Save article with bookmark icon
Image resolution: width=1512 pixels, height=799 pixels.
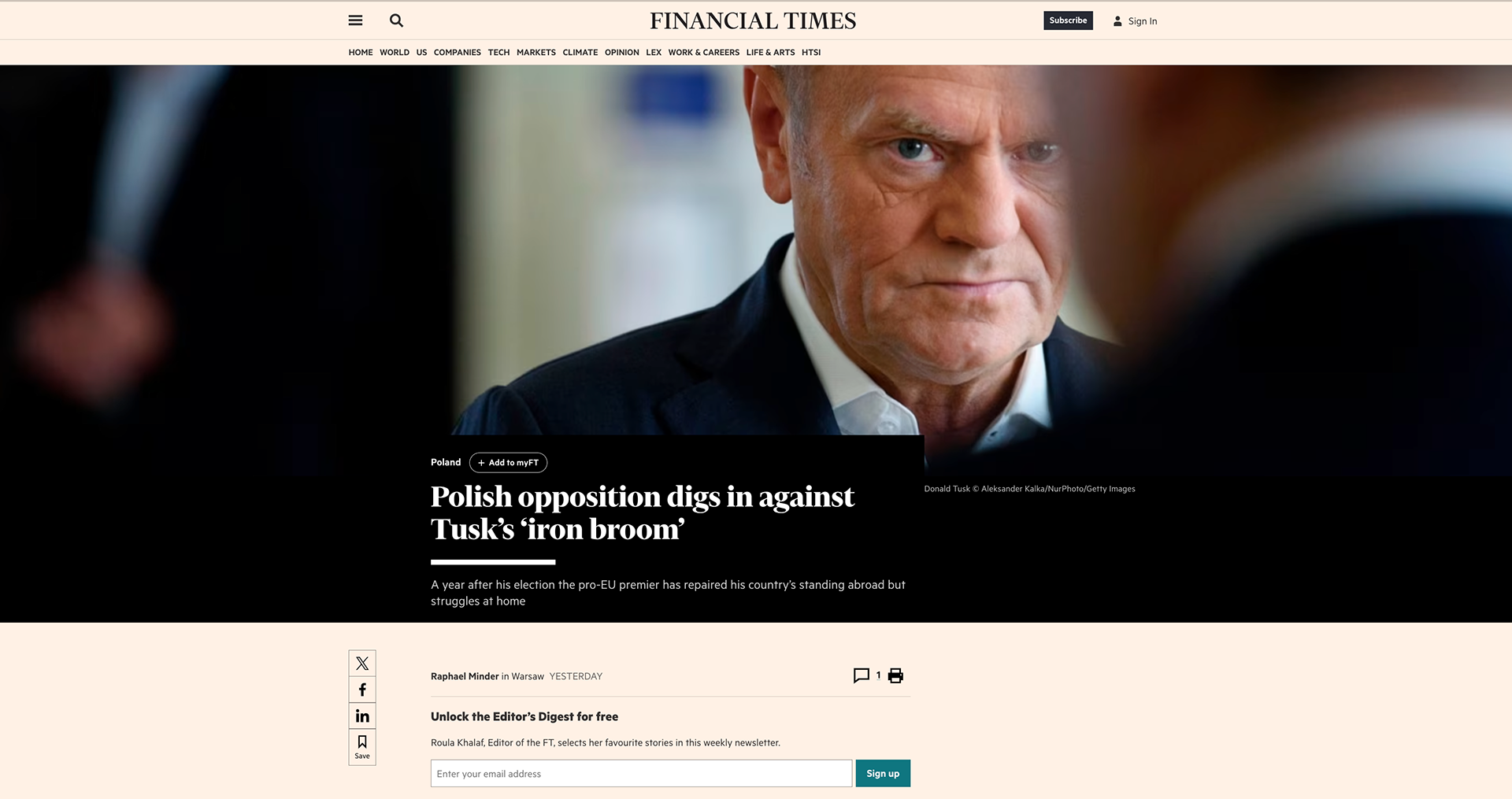pos(362,746)
